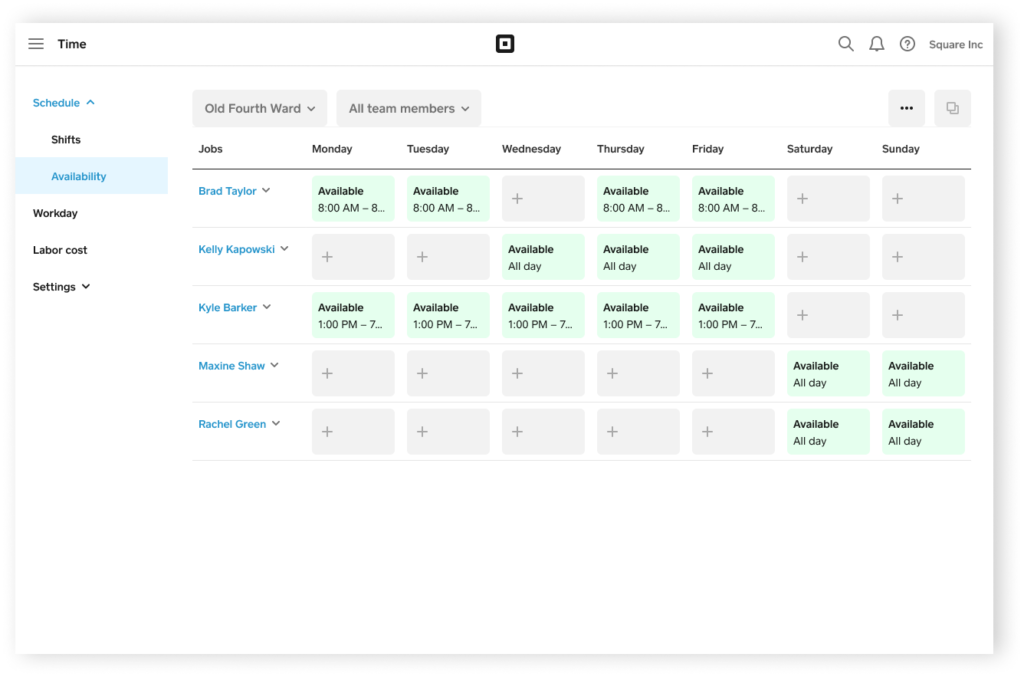Add Sunday availability for Kyle Barker
The width and height of the screenshot is (1024, 677).
[x=923, y=315]
